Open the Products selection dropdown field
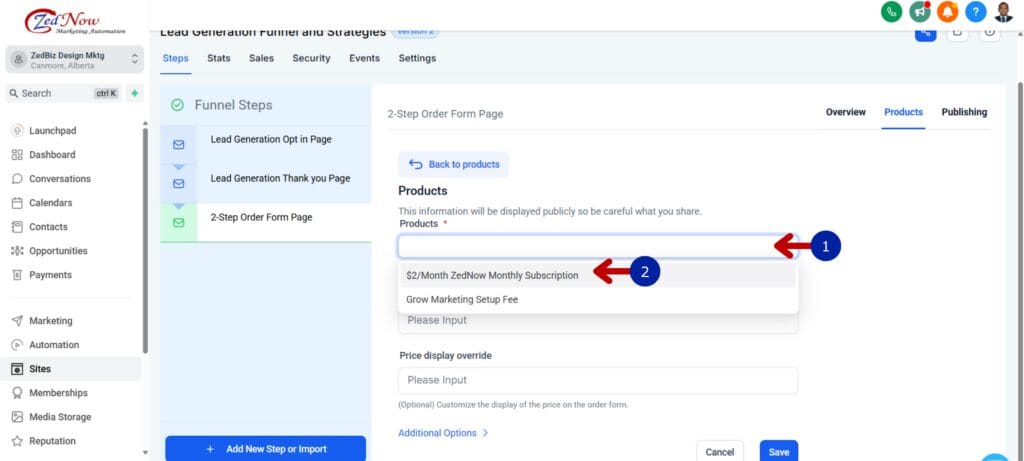 coord(597,247)
